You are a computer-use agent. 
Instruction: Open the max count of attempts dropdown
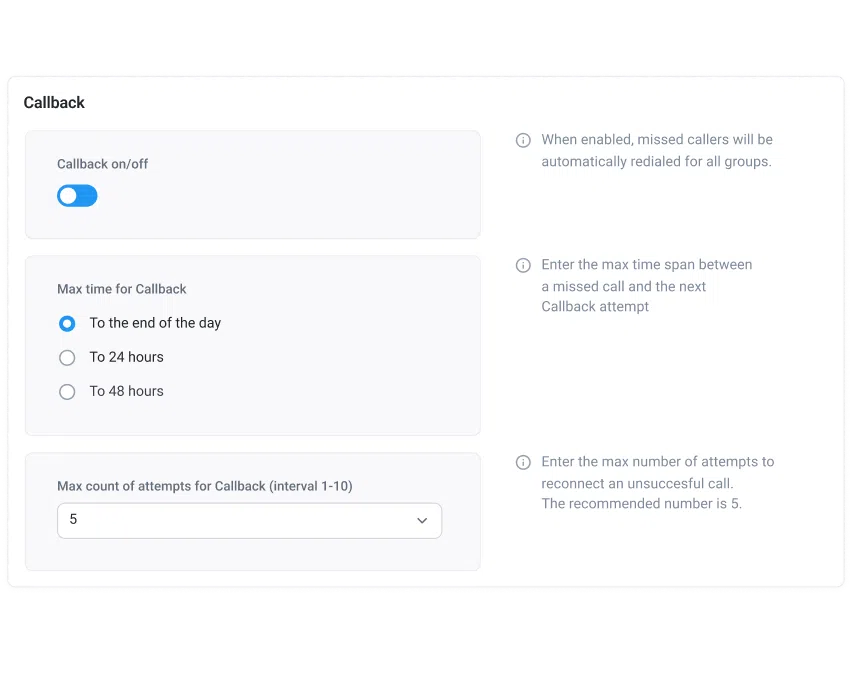(x=249, y=520)
